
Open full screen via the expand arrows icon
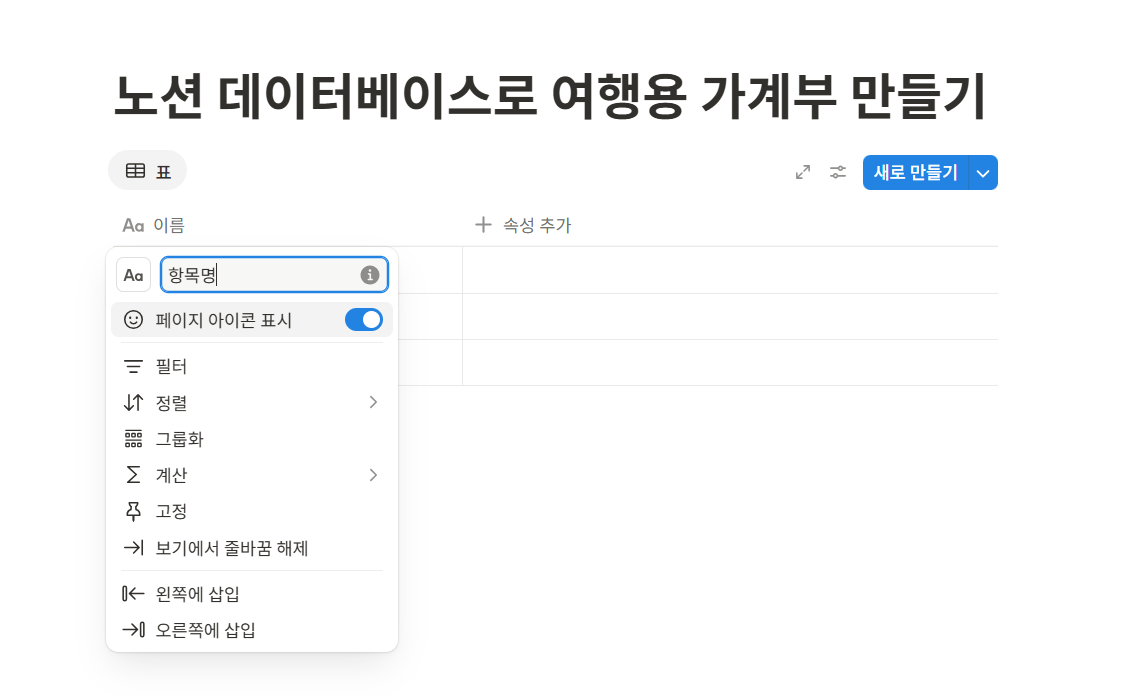802,172
